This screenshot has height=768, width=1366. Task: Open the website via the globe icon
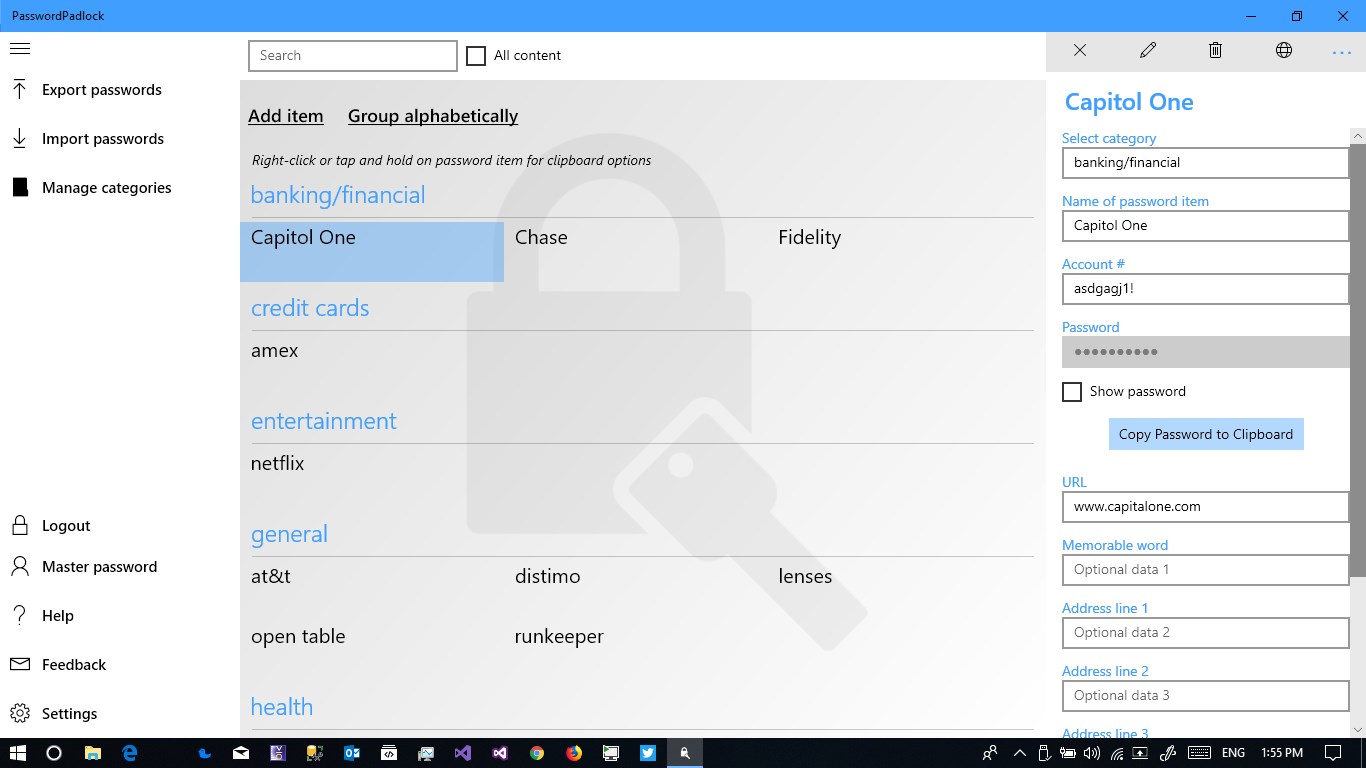tap(1283, 49)
